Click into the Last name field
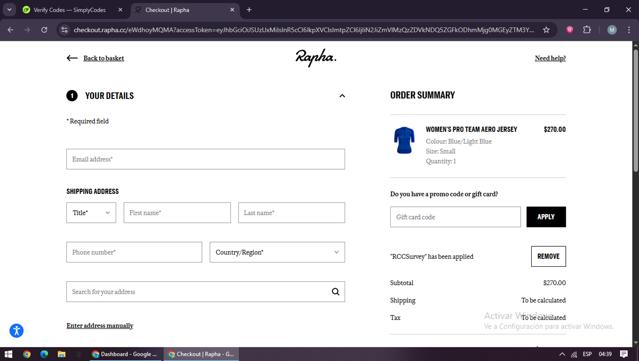This screenshot has height=361, width=639. pos(291,213)
